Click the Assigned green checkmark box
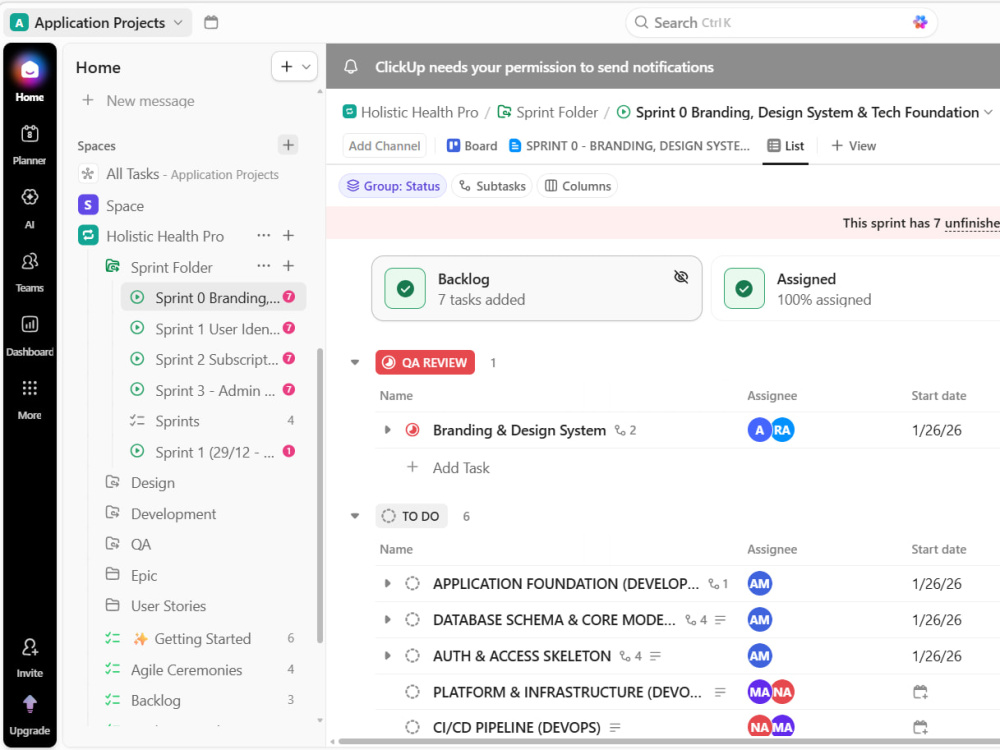Image resolution: width=1000 pixels, height=750 pixels. [744, 289]
